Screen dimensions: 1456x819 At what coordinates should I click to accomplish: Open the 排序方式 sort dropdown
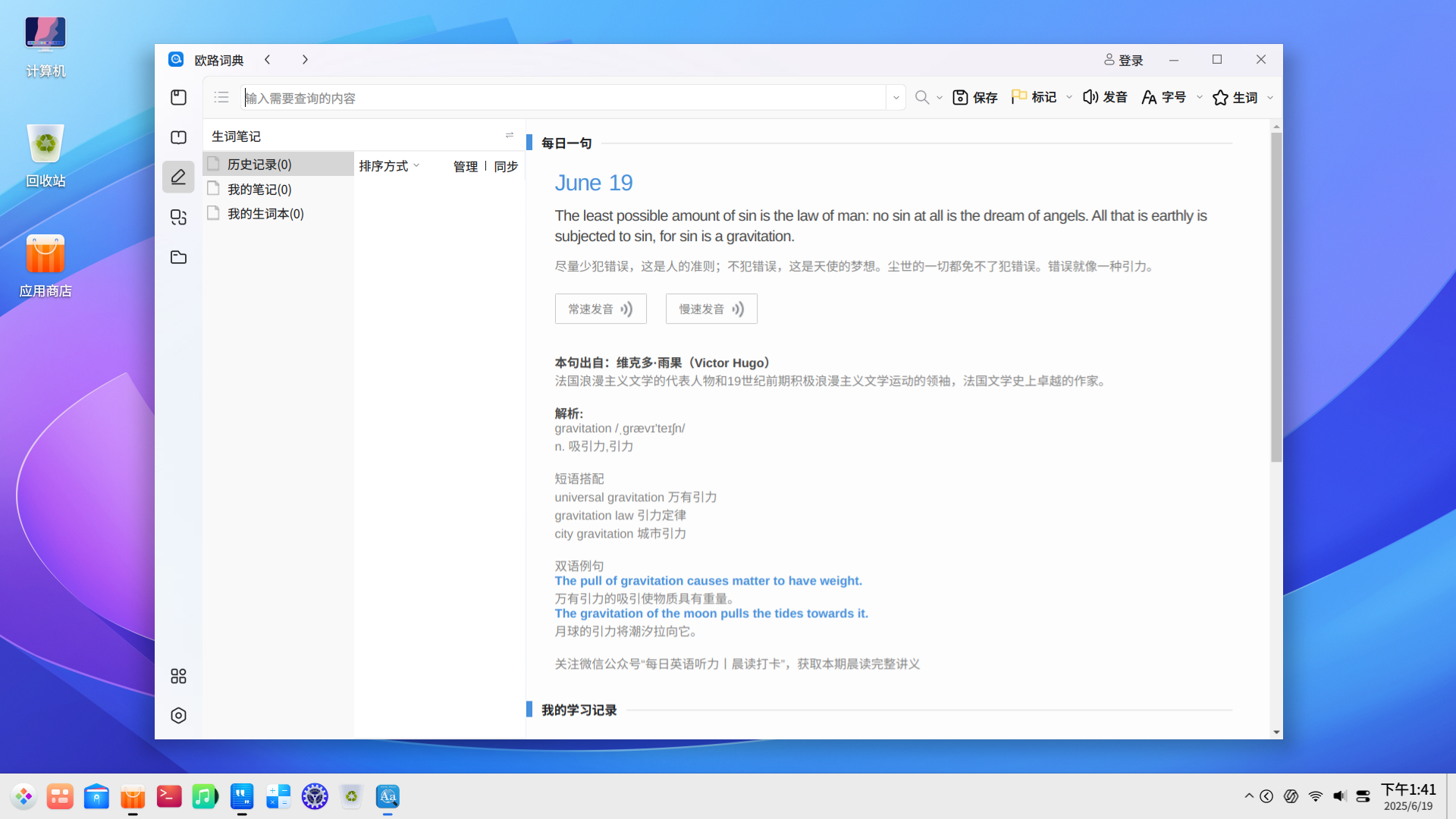tap(389, 166)
